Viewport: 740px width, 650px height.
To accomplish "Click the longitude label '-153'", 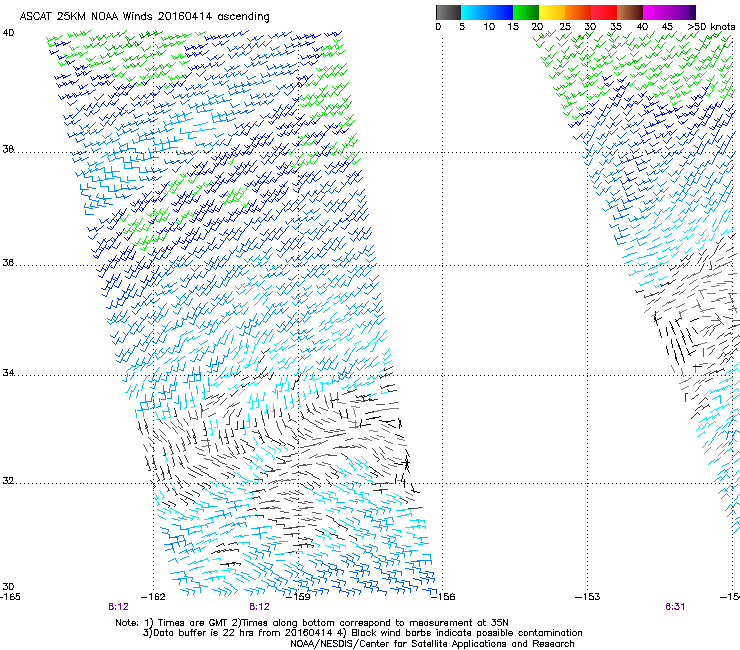I will 588,597.
